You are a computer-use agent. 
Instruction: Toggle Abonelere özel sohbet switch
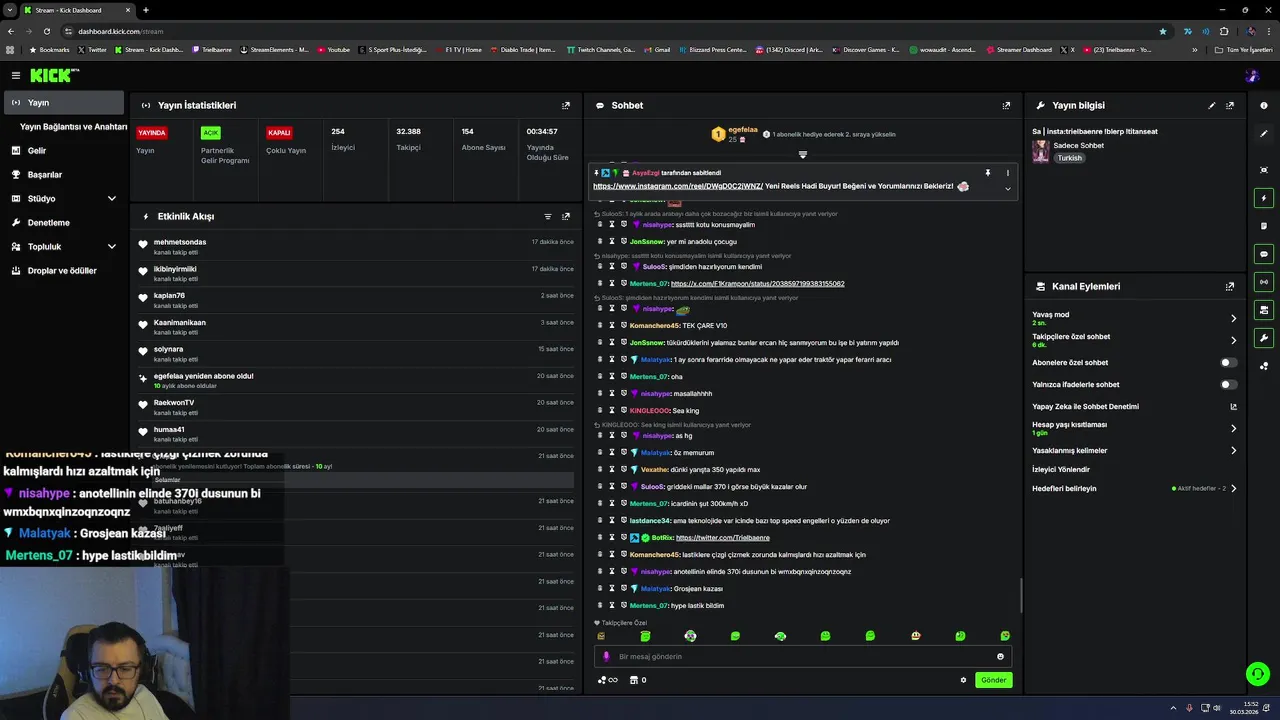click(x=1229, y=363)
